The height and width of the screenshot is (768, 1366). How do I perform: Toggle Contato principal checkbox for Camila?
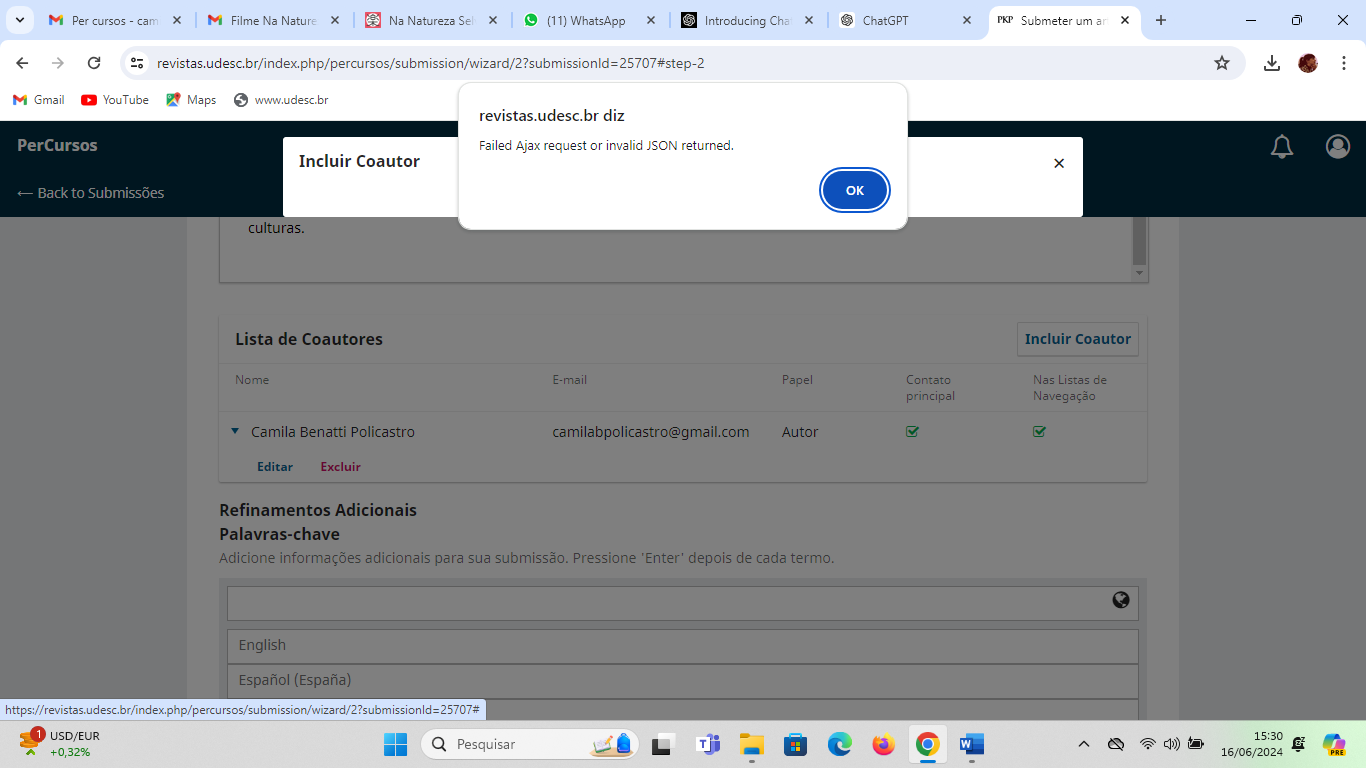[x=912, y=432]
